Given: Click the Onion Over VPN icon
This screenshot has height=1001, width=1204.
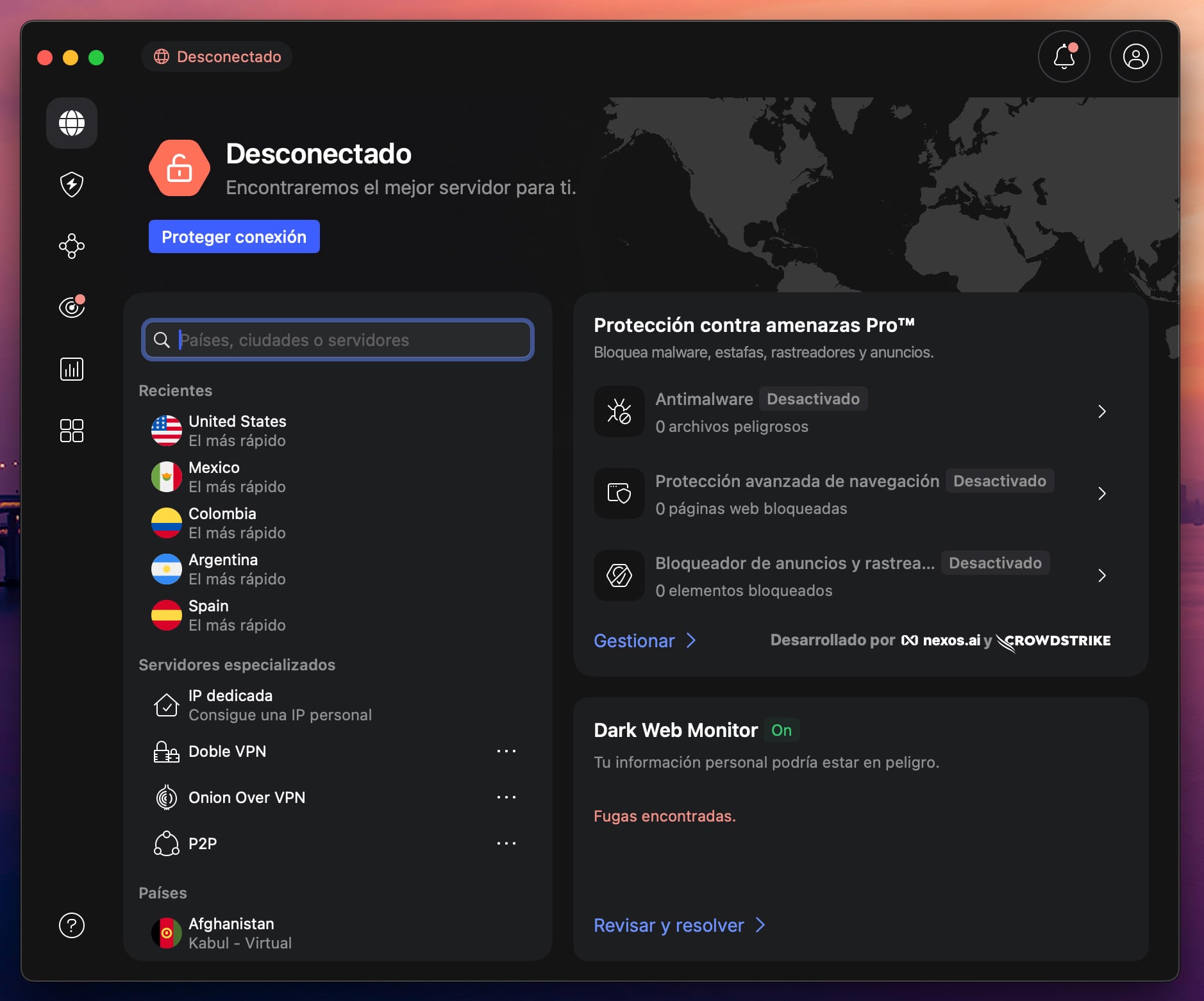Looking at the screenshot, I should click(167, 797).
